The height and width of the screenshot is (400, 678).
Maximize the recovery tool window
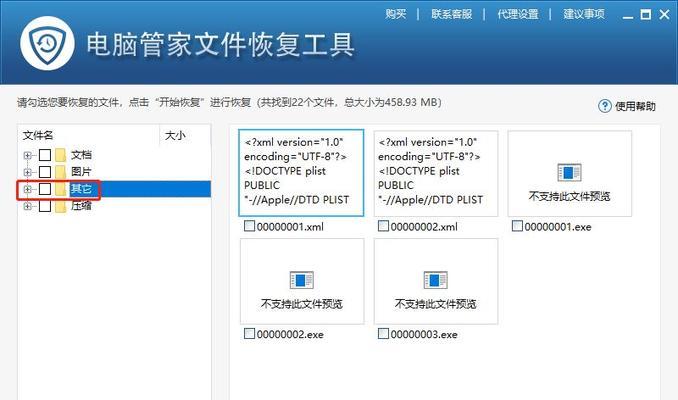coord(646,15)
